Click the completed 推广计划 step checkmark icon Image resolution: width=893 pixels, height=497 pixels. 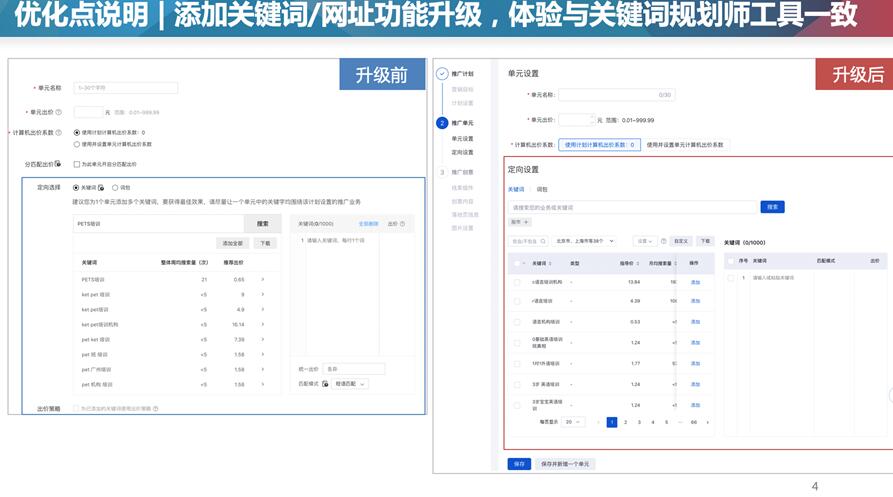click(x=442, y=74)
